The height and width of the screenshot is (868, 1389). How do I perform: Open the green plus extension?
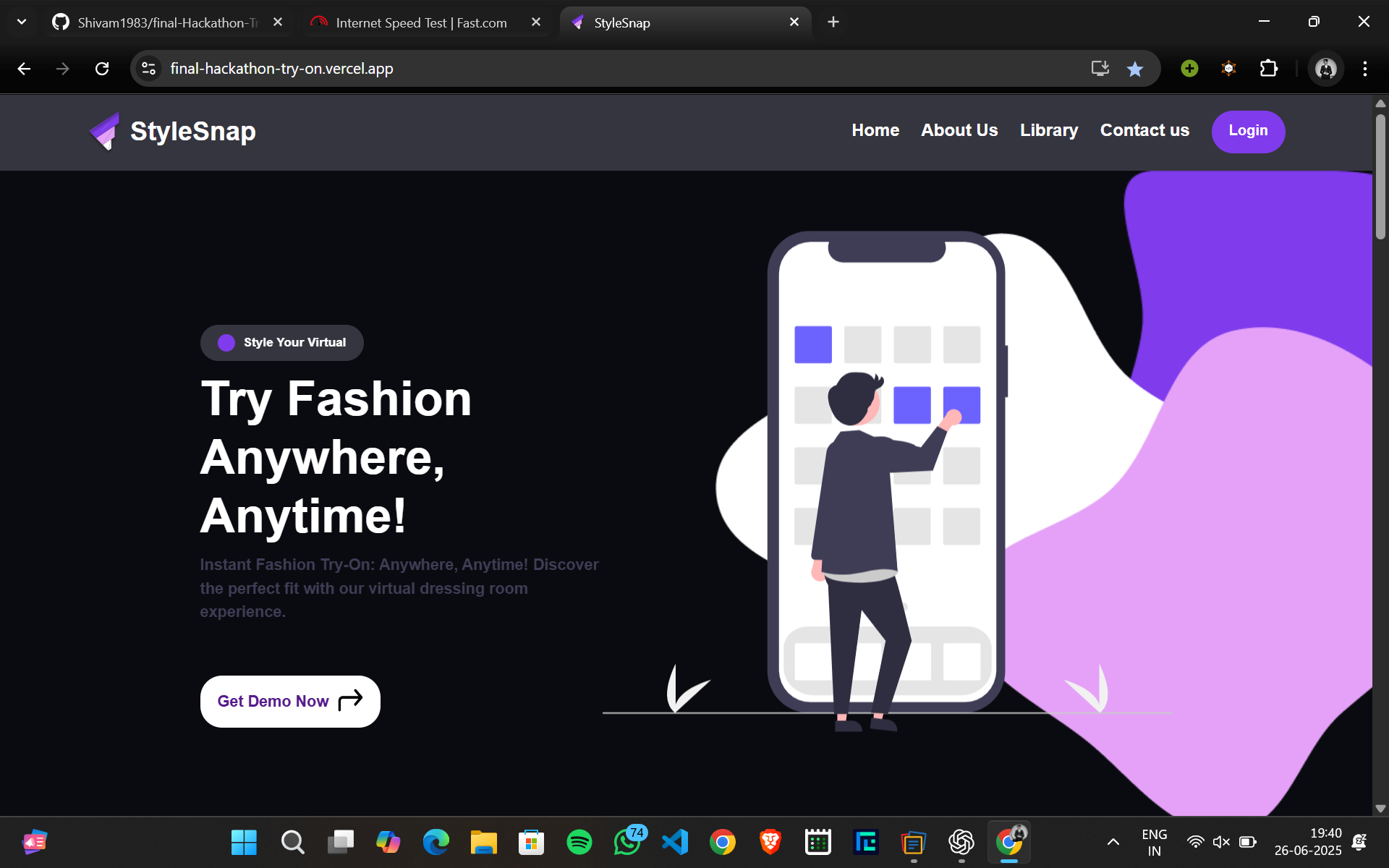pyautogui.click(x=1189, y=69)
